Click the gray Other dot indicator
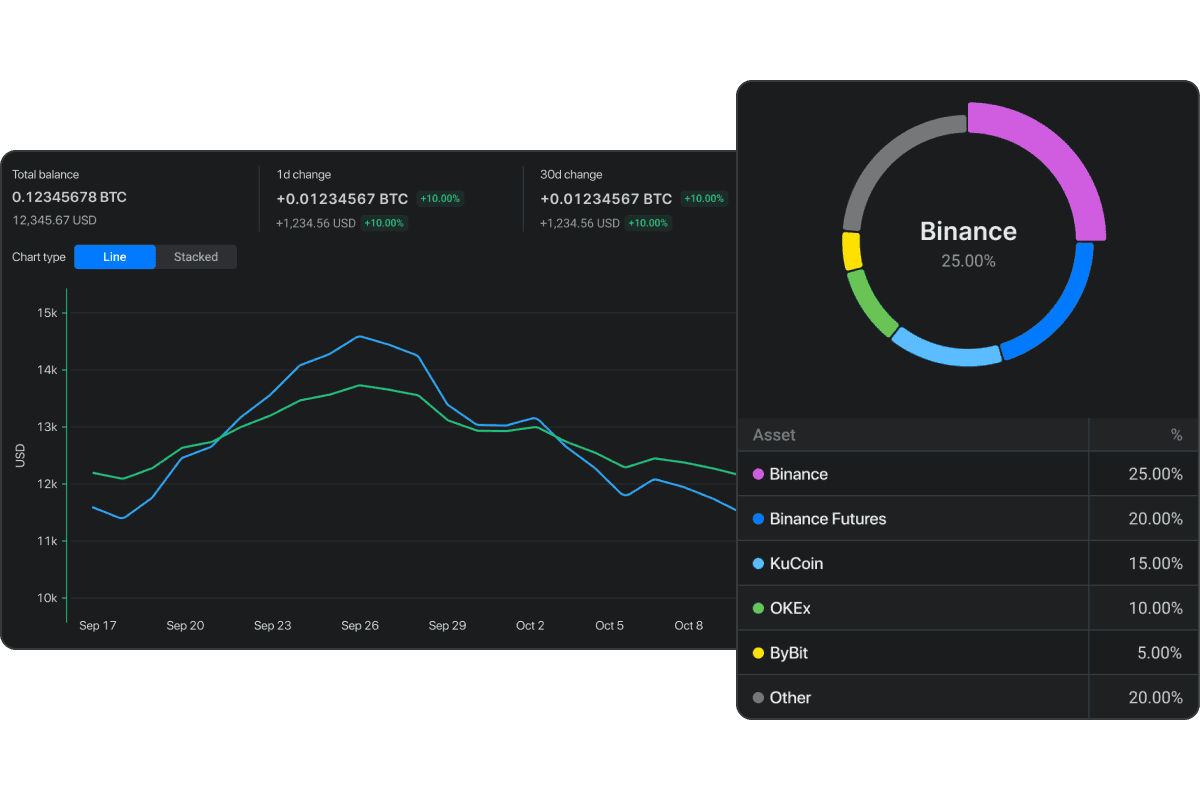The width and height of the screenshot is (1200, 800). coord(758,697)
